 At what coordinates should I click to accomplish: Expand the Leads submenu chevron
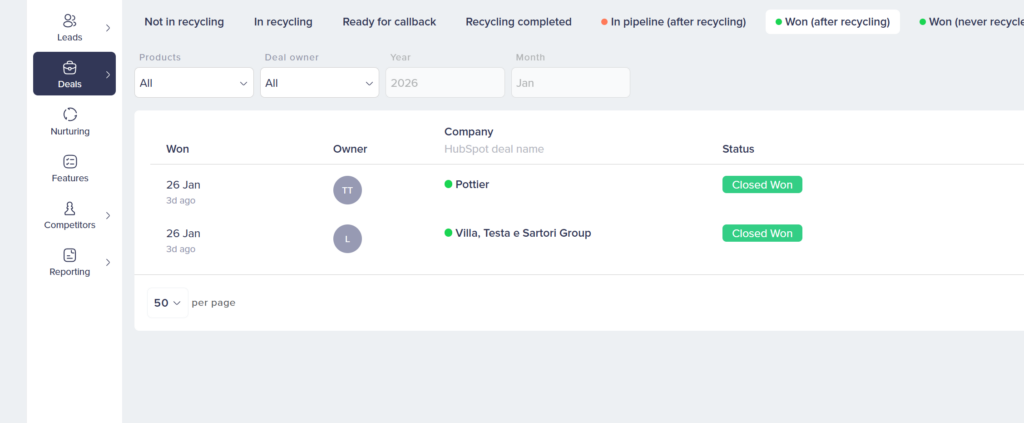(108, 28)
